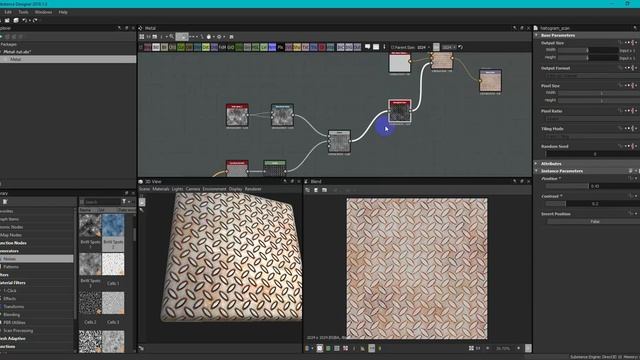Select the histogram scan node in graph
640x360 pixels.
(x=400, y=111)
